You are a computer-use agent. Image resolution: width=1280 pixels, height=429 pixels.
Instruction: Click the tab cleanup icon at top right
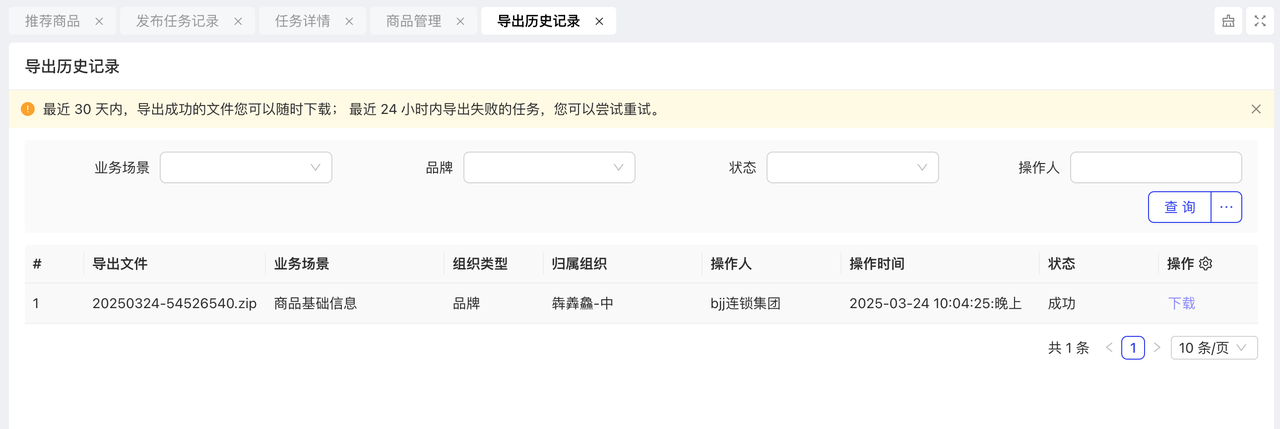tap(1227, 21)
